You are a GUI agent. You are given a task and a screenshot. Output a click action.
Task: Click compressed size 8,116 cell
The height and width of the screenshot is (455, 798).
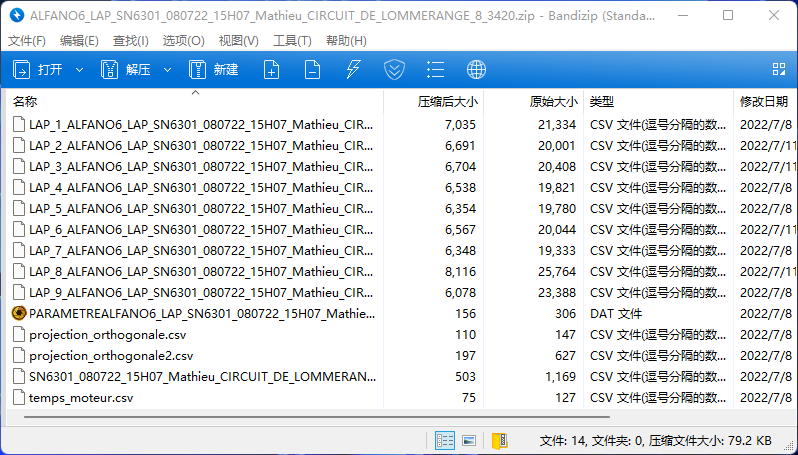click(x=460, y=272)
